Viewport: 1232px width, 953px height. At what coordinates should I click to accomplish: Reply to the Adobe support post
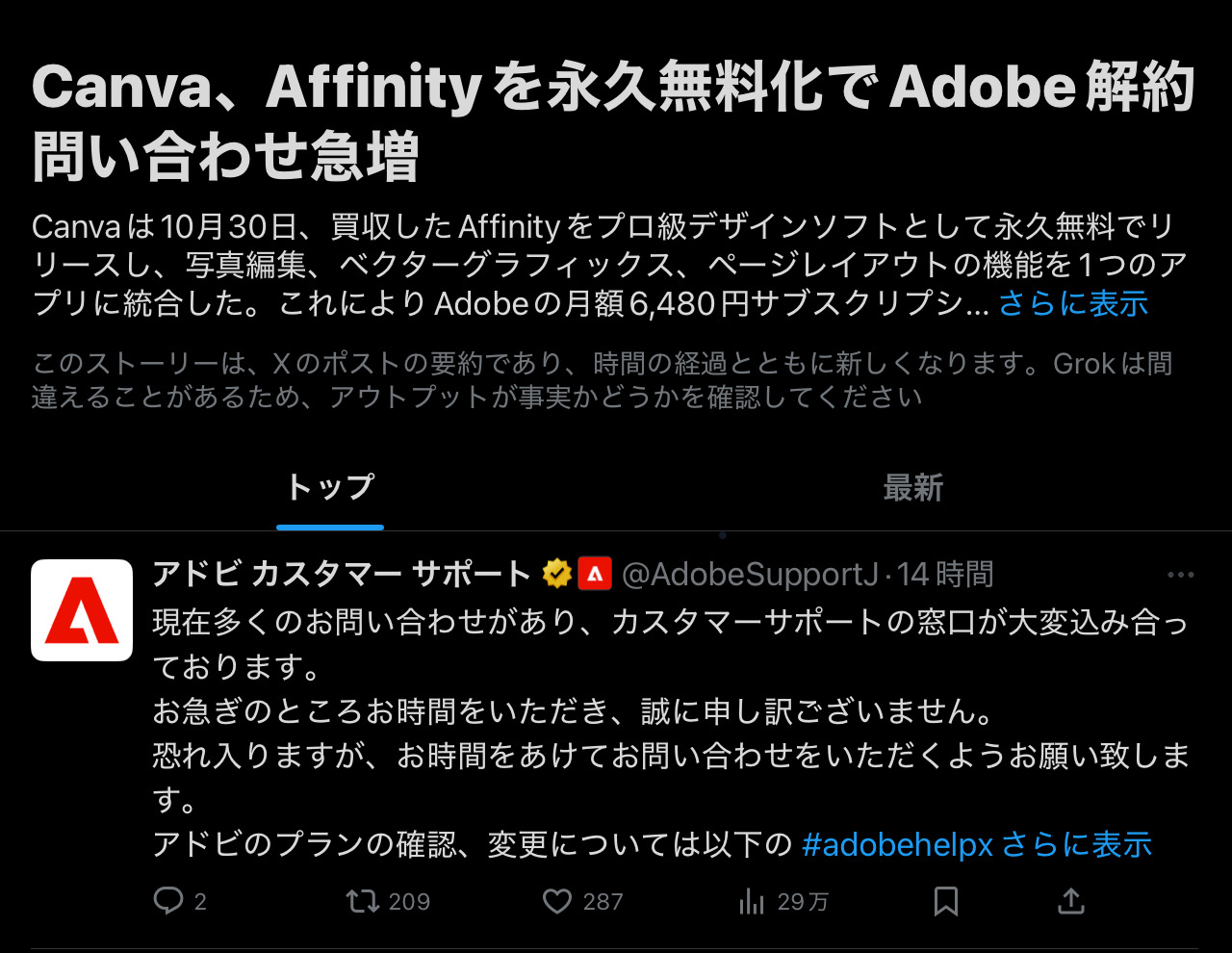pyautogui.click(x=168, y=901)
